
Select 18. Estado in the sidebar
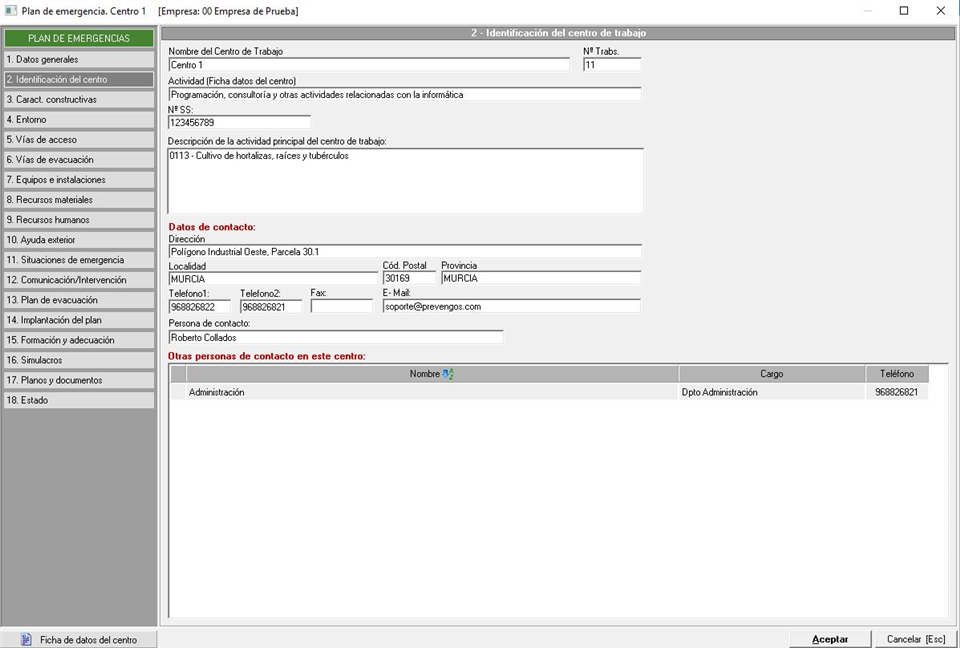(x=78, y=400)
